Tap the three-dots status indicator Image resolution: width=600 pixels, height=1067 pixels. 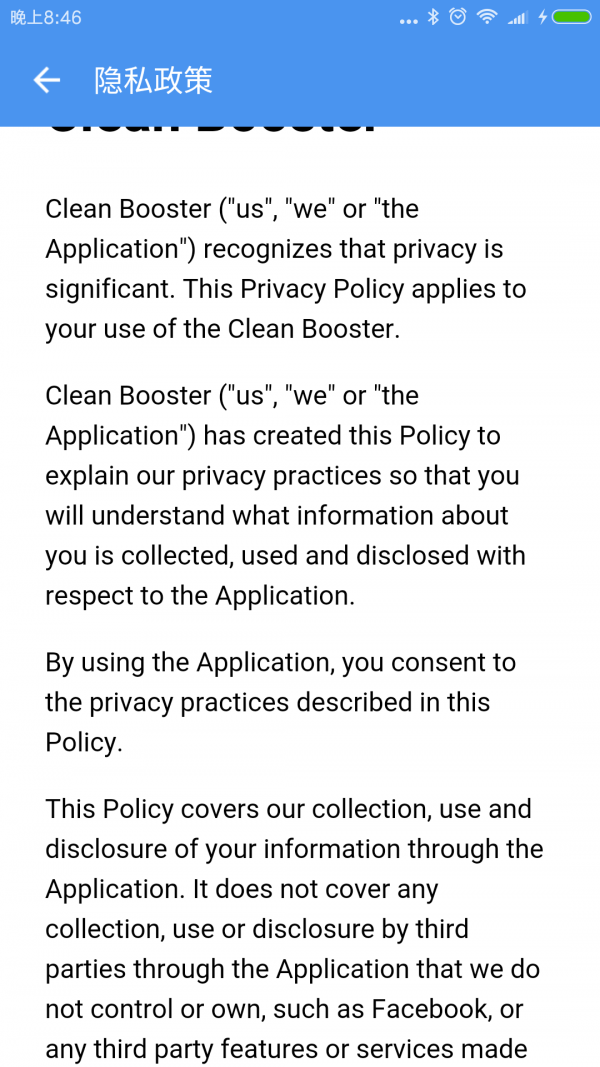(409, 21)
